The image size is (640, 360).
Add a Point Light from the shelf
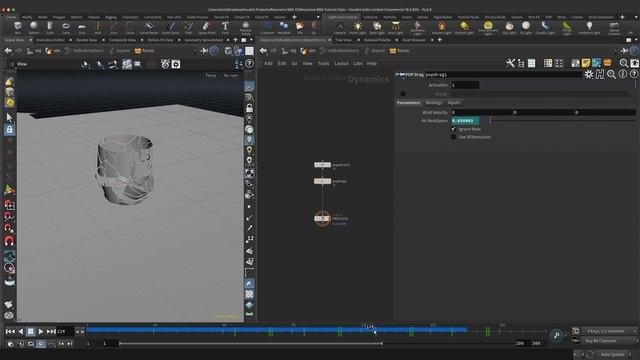click(x=358, y=27)
